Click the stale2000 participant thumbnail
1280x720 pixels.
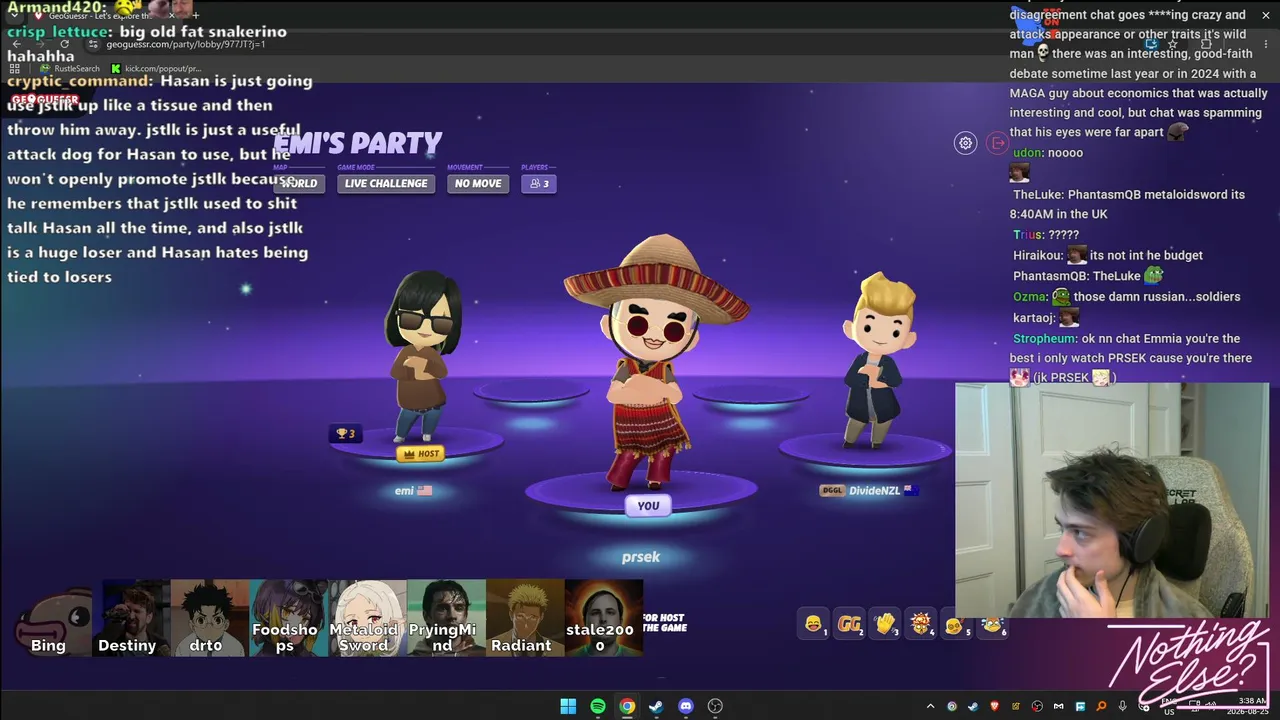pos(604,618)
